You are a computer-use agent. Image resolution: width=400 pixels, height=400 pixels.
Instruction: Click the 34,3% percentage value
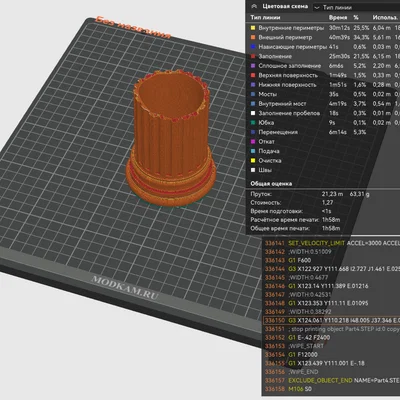tap(361, 37)
